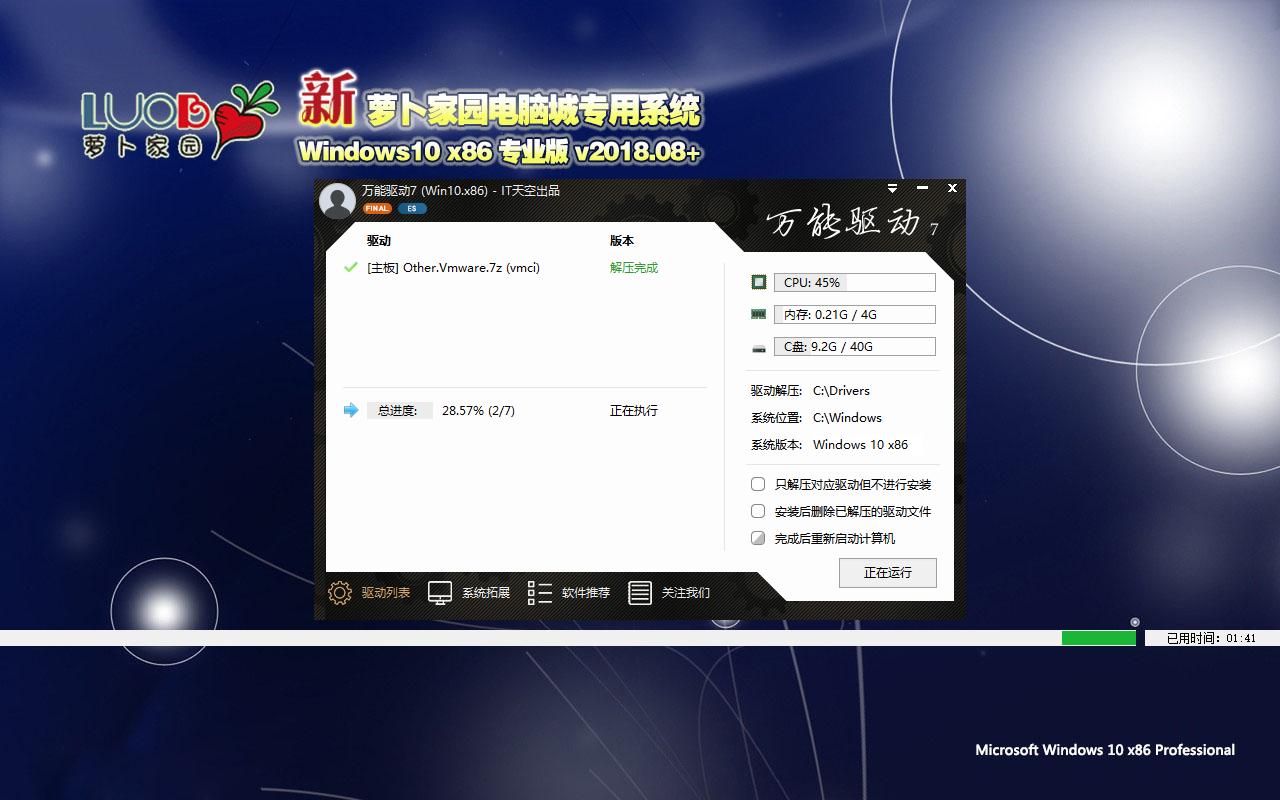Click the monitor icon for 系统拓展
The image size is (1280, 800).
(x=440, y=593)
